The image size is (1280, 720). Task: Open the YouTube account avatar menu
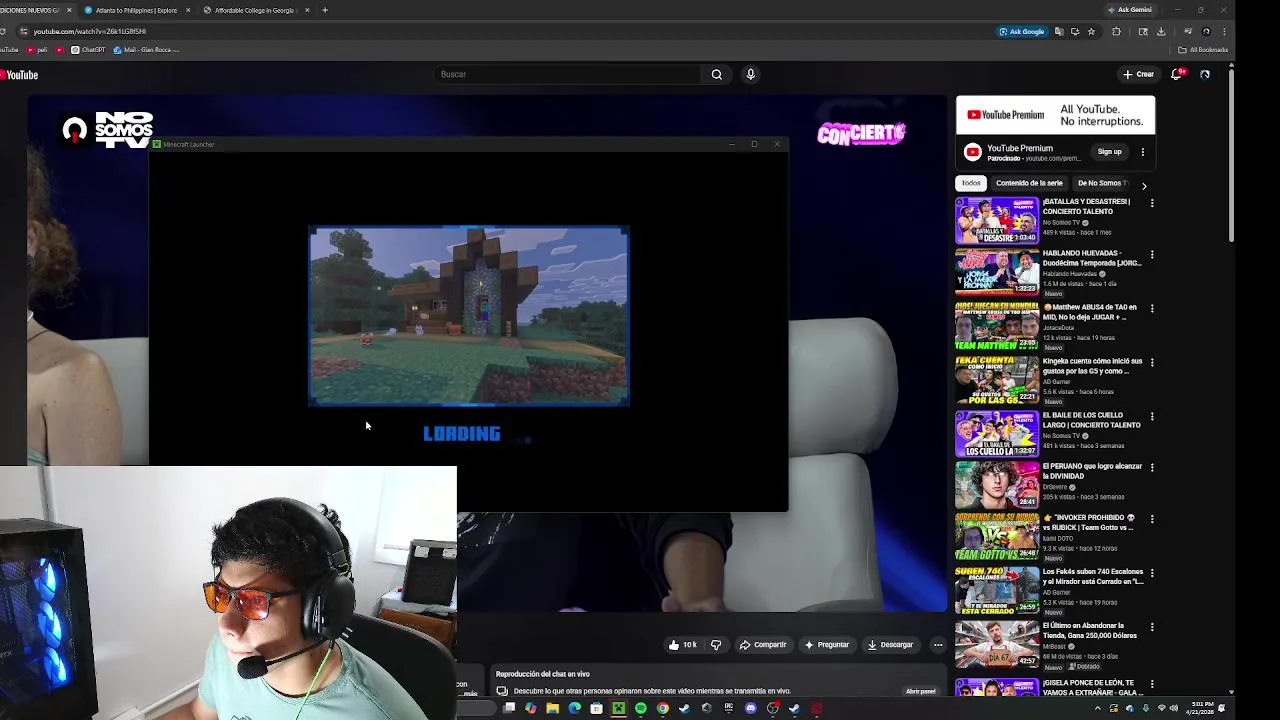pos(1205,74)
